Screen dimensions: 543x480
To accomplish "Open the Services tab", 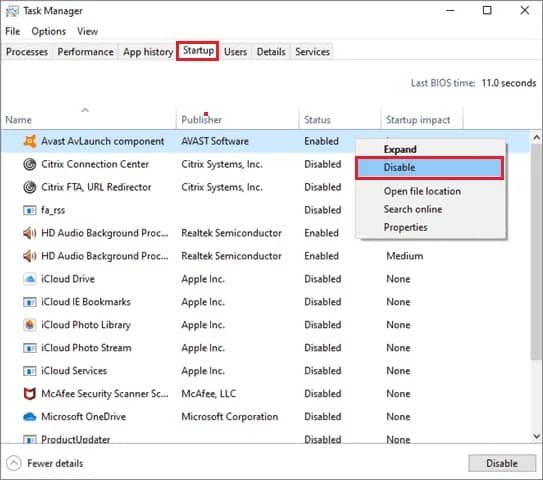I will [x=312, y=52].
